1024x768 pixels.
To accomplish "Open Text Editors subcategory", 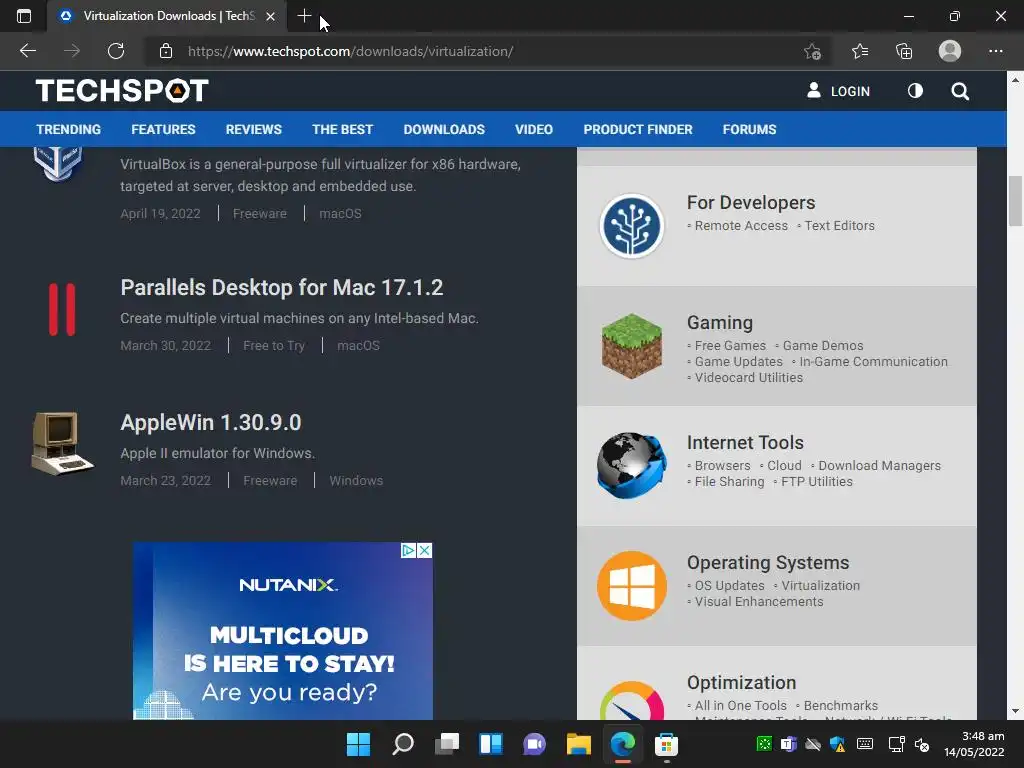I will coord(839,225).
